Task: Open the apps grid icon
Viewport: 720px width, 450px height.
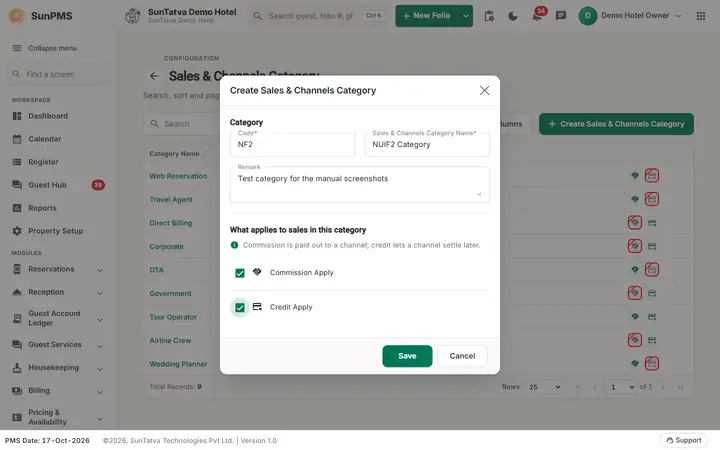Action: click(701, 16)
